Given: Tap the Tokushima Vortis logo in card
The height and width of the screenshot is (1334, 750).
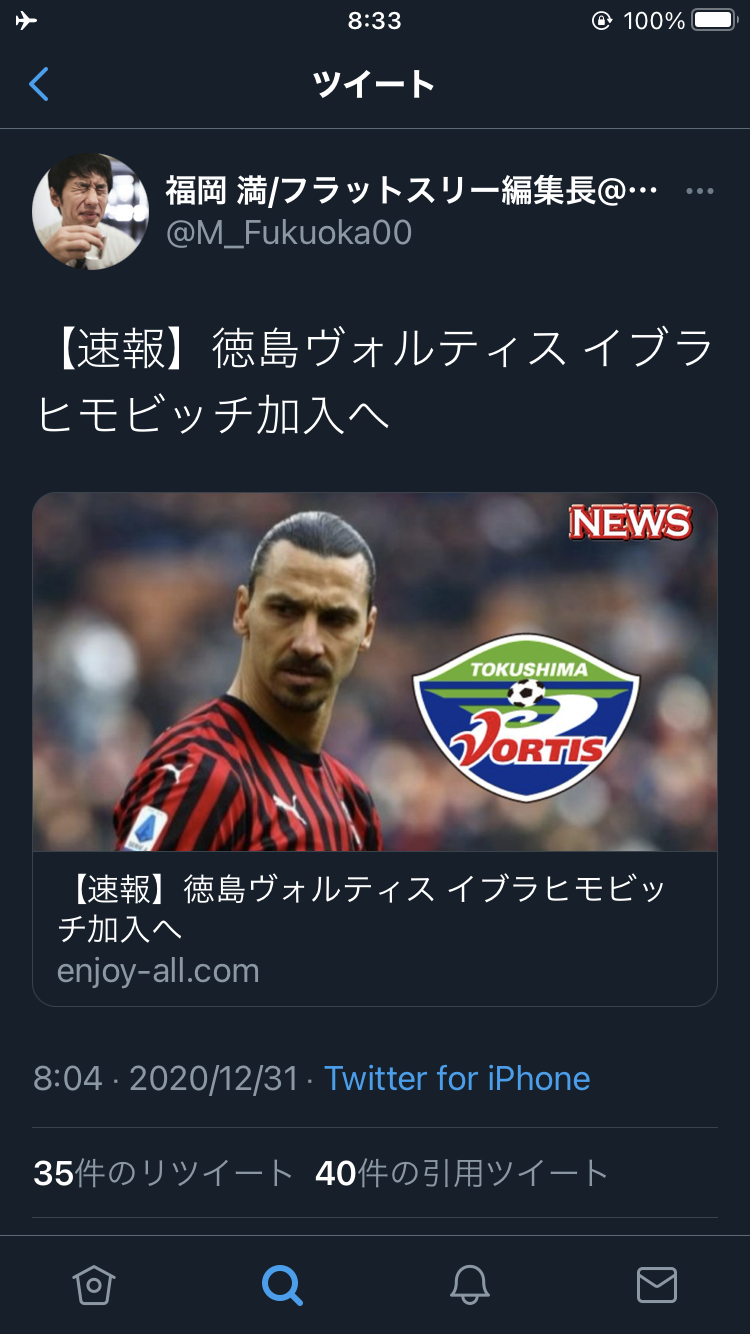Looking at the screenshot, I should point(527,716).
